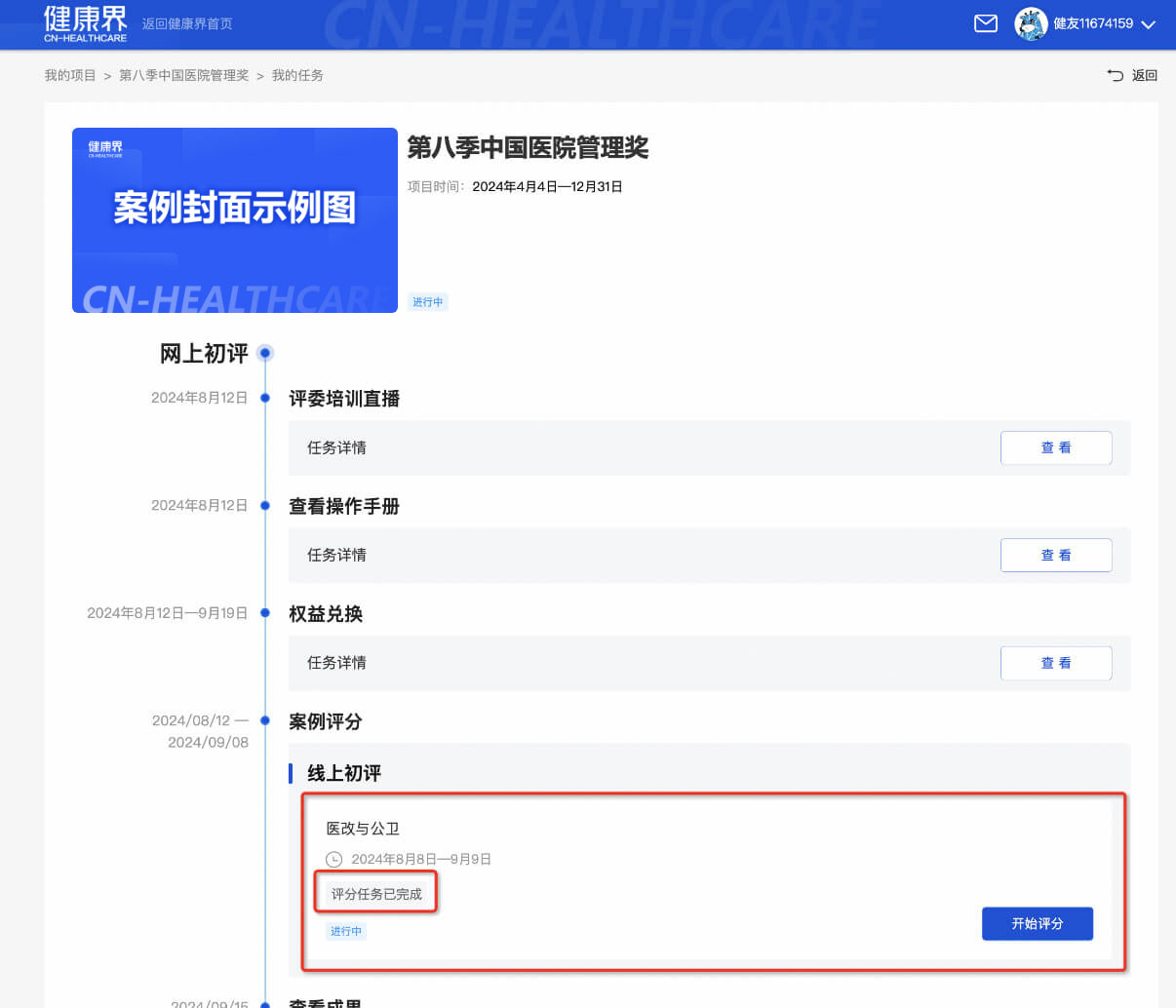Click the 网上初评 stage title

[204, 353]
